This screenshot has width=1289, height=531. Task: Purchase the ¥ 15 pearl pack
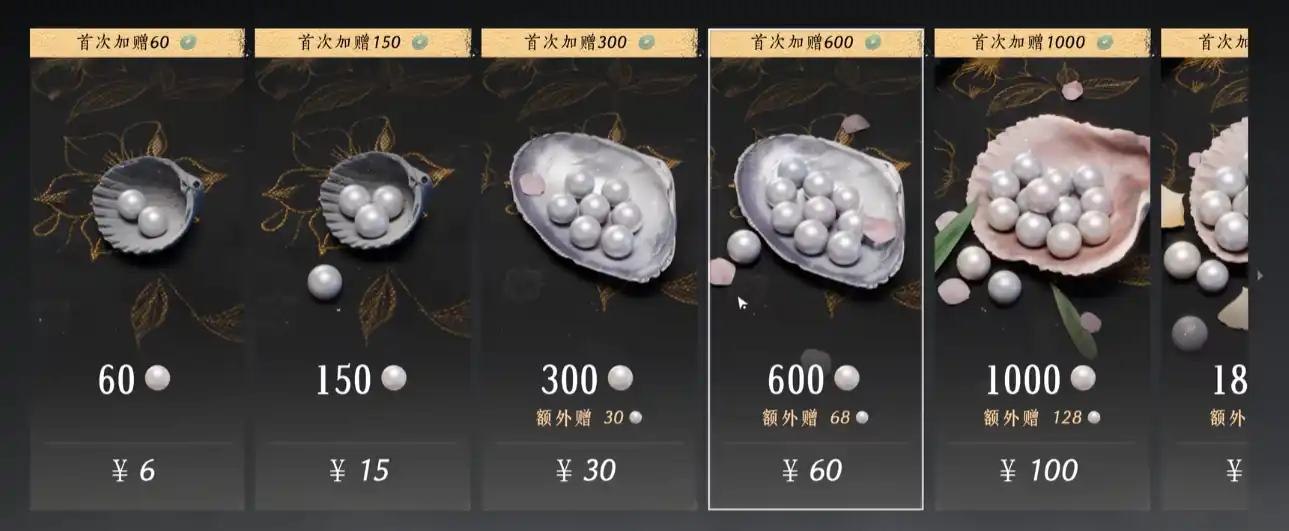pos(362,470)
